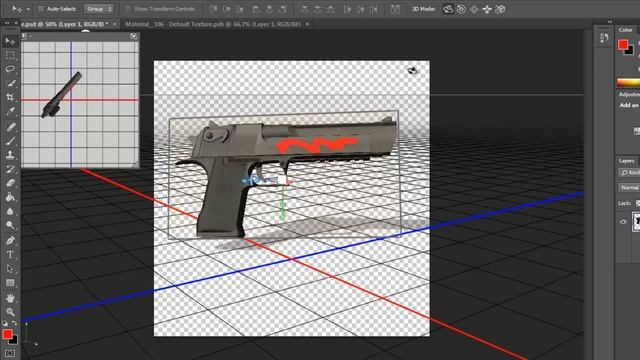The image size is (640, 360).
Task: Select the Rectangular Marquee tool
Action: coord(10,55)
